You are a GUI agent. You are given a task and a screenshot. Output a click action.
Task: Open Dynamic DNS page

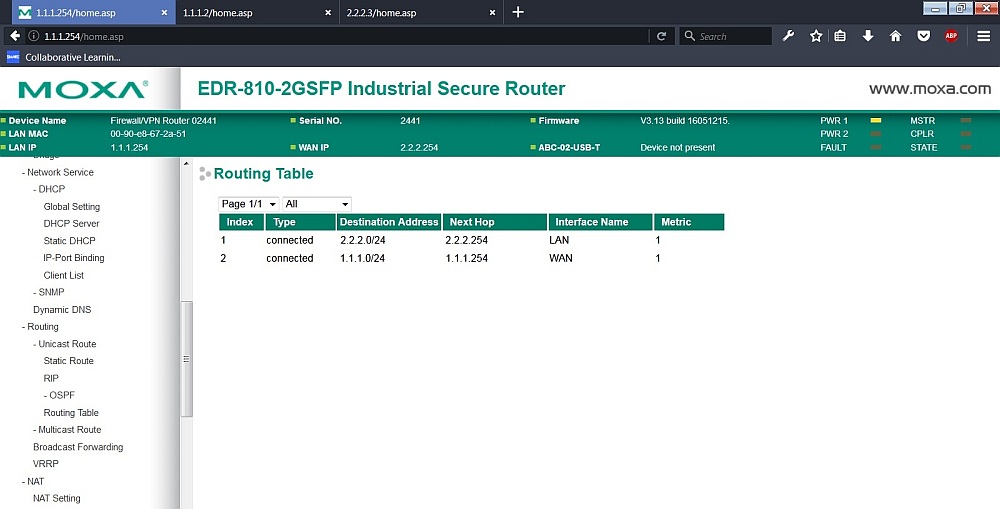62,310
